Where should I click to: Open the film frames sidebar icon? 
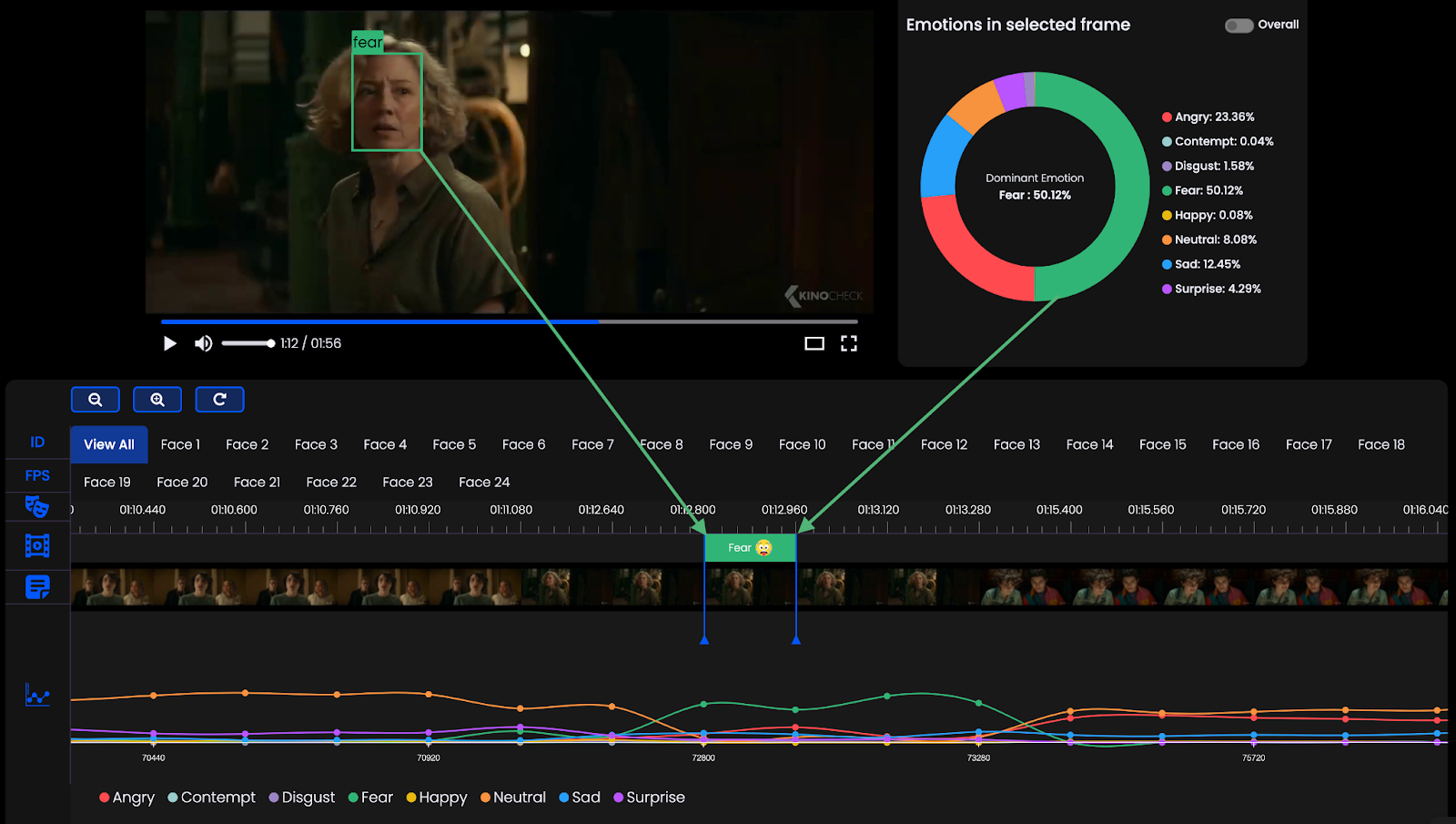click(37, 545)
